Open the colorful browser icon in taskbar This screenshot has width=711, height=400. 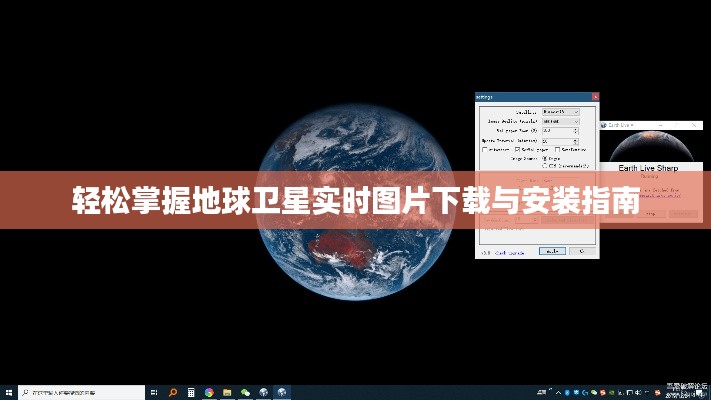(x=209, y=392)
